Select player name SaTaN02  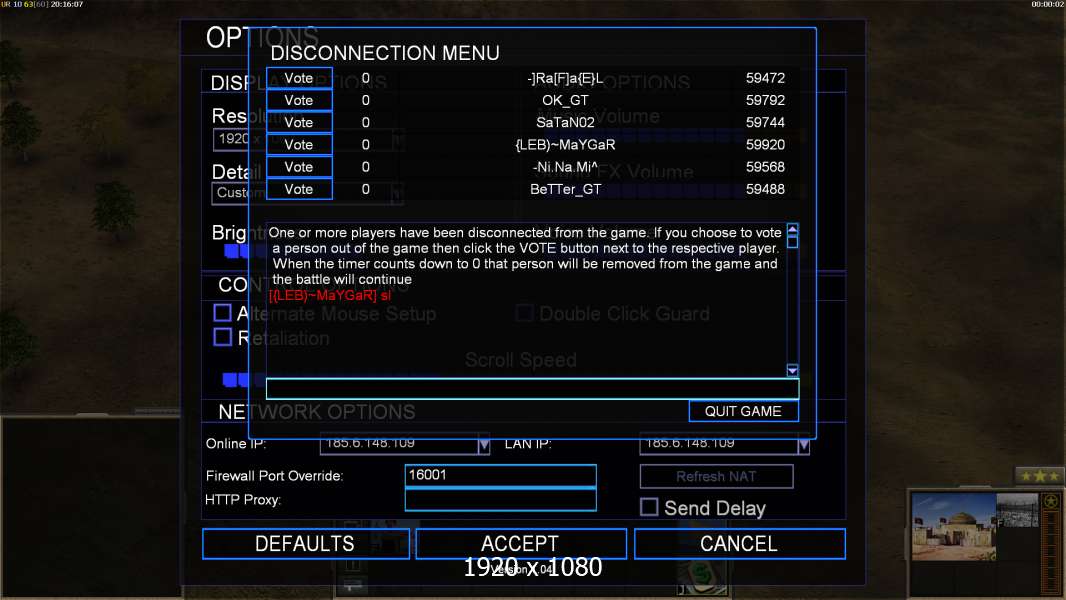[x=565, y=122]
